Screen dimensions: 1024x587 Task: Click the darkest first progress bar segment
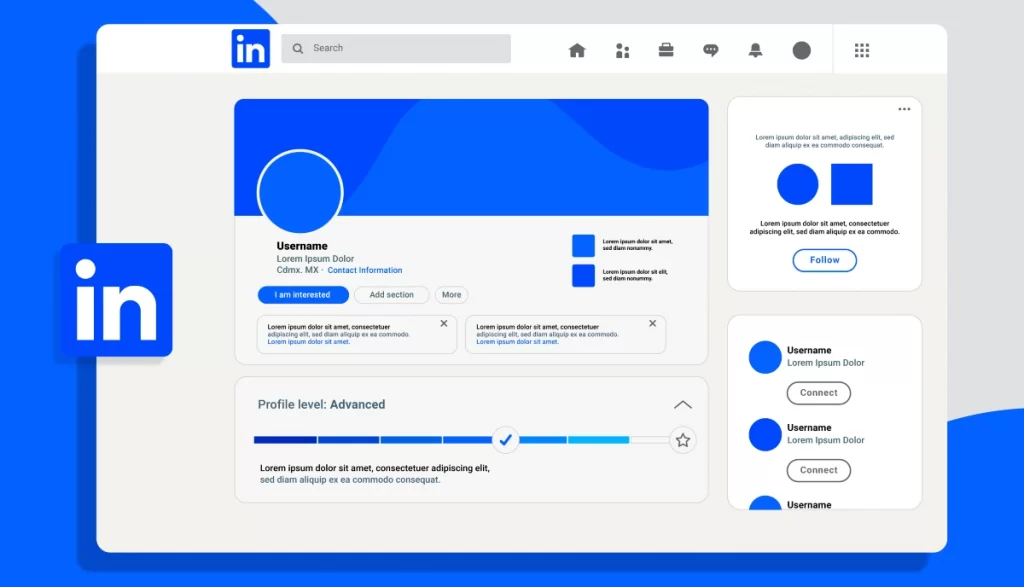coord(285,440)
